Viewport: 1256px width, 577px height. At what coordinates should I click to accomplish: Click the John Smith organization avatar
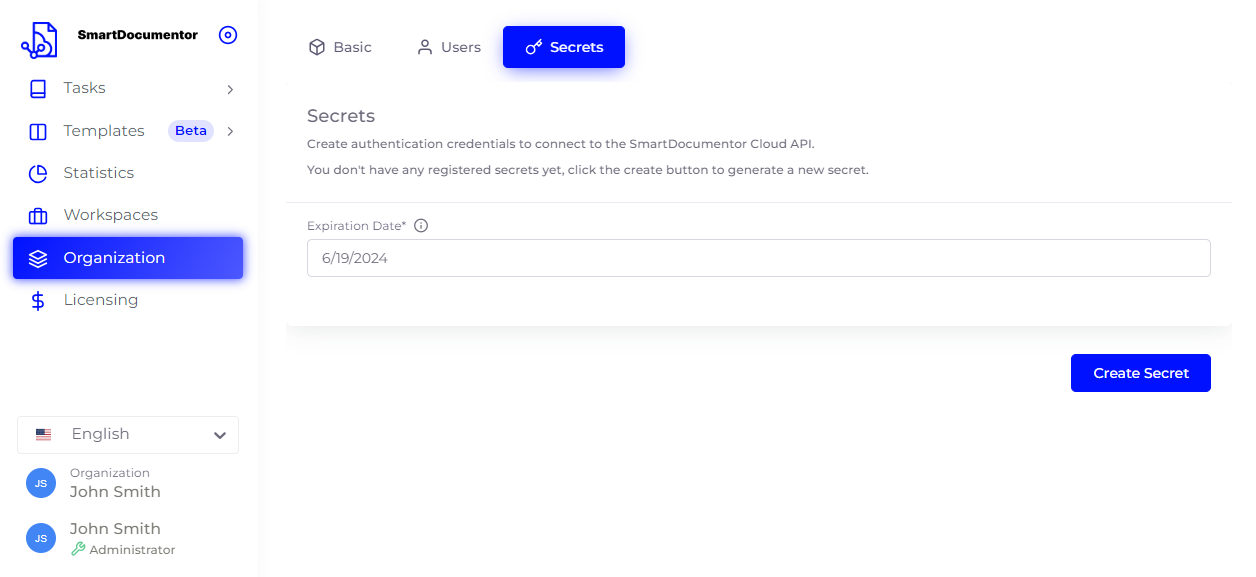(x=41, y=483)
